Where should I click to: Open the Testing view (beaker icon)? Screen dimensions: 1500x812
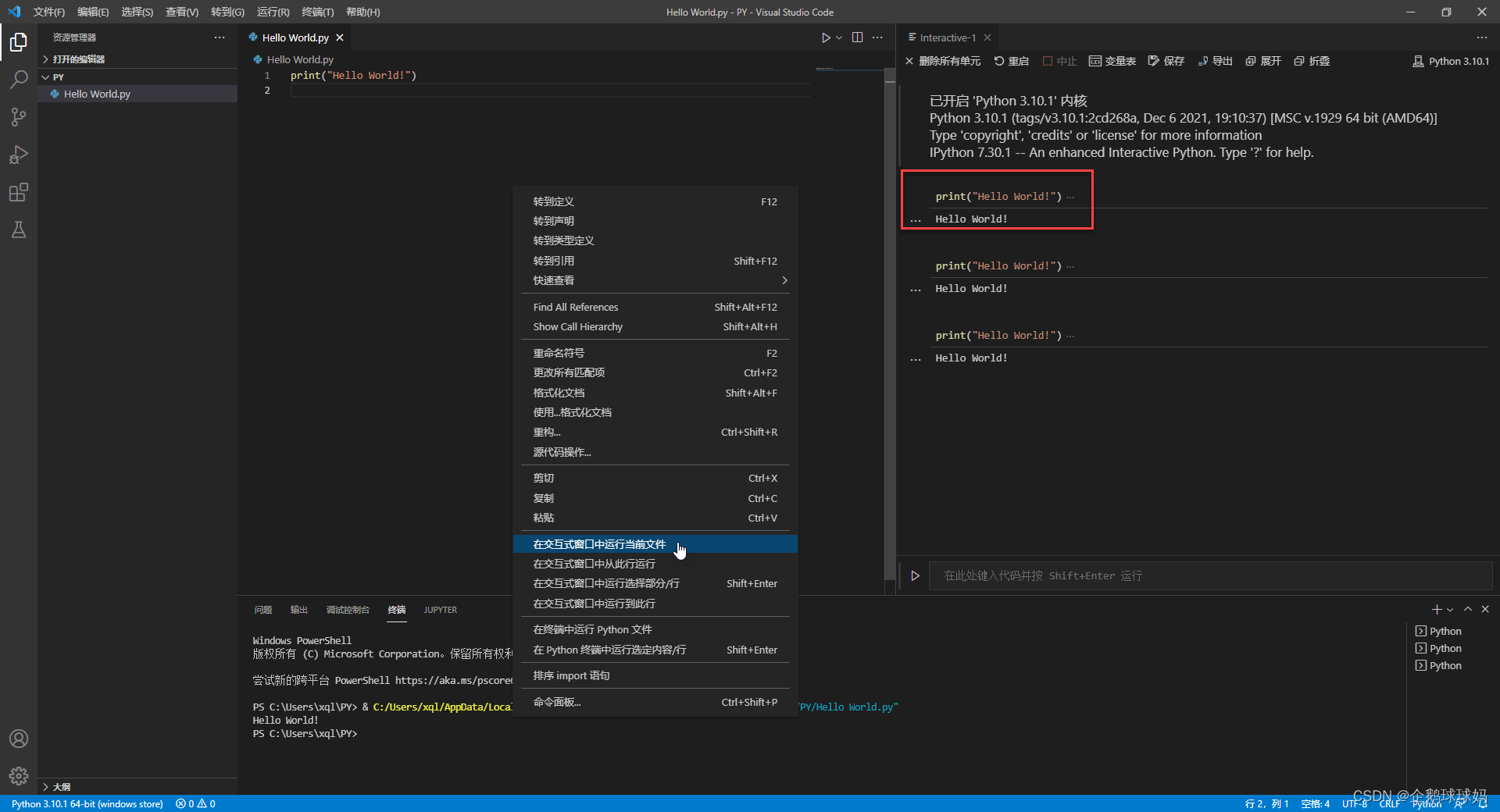click(19, 230)
